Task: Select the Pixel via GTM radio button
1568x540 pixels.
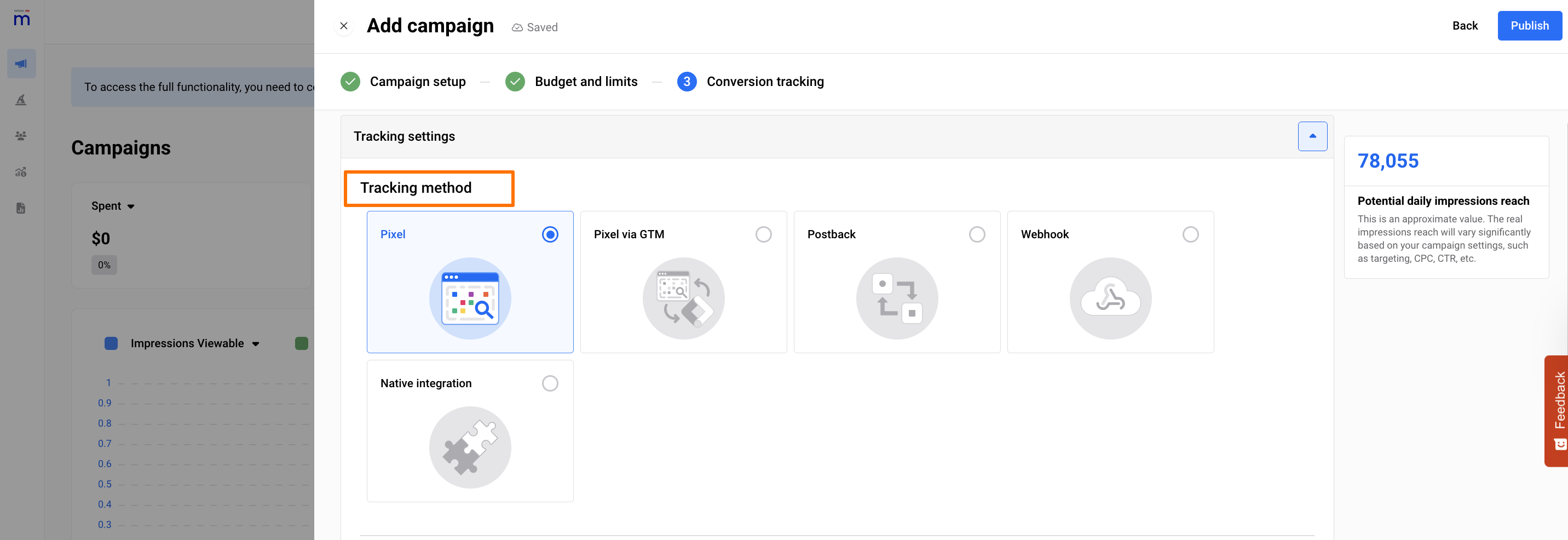Action: click(763, 234)
